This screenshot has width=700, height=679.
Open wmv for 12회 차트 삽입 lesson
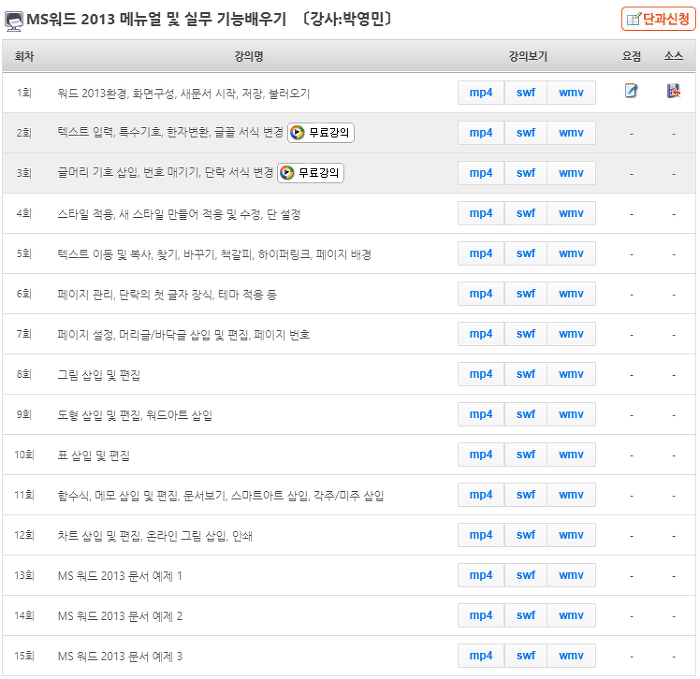click(571, 535)
